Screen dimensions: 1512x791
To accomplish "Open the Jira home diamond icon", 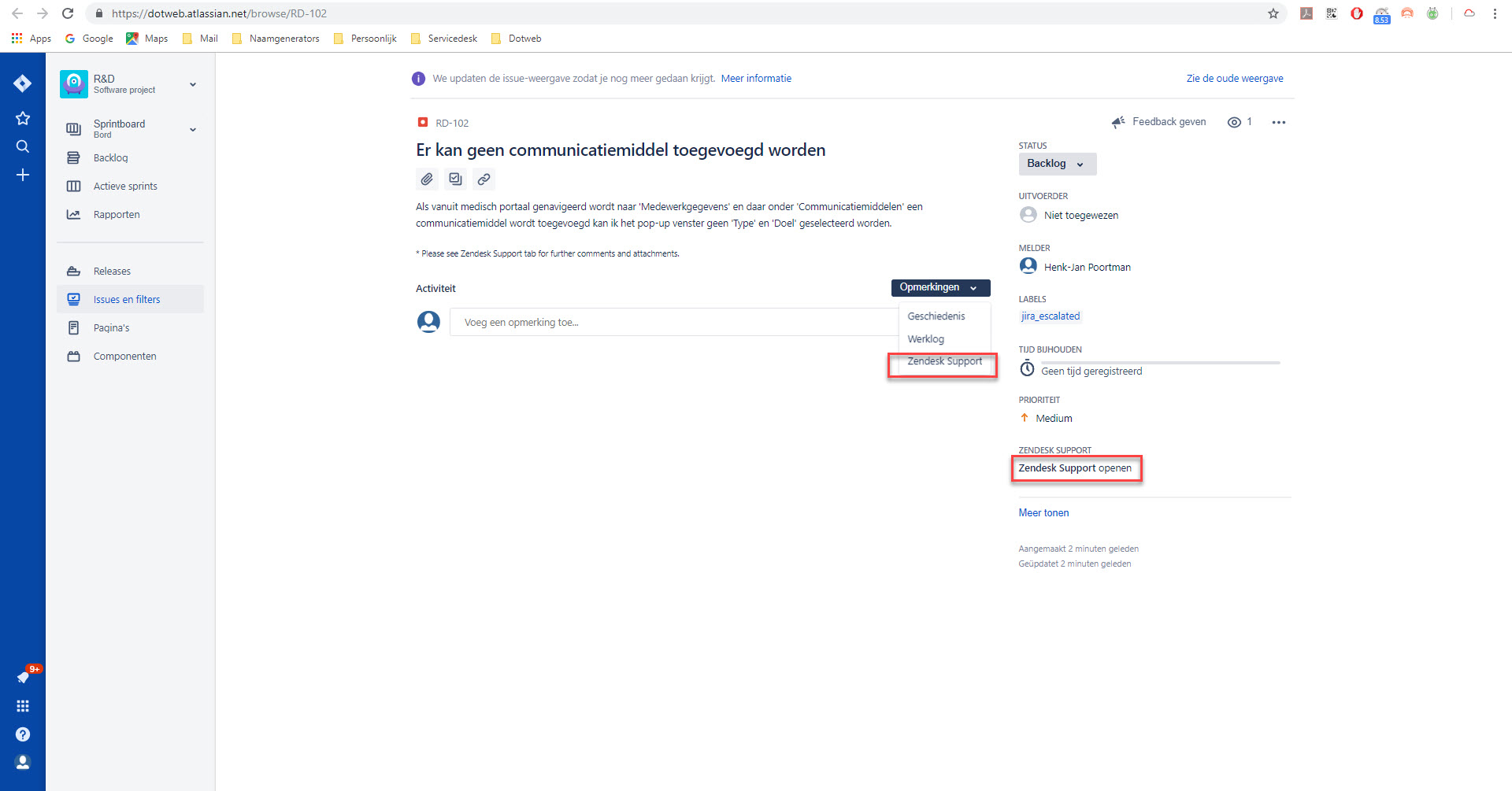I will (x=22, y=83).
